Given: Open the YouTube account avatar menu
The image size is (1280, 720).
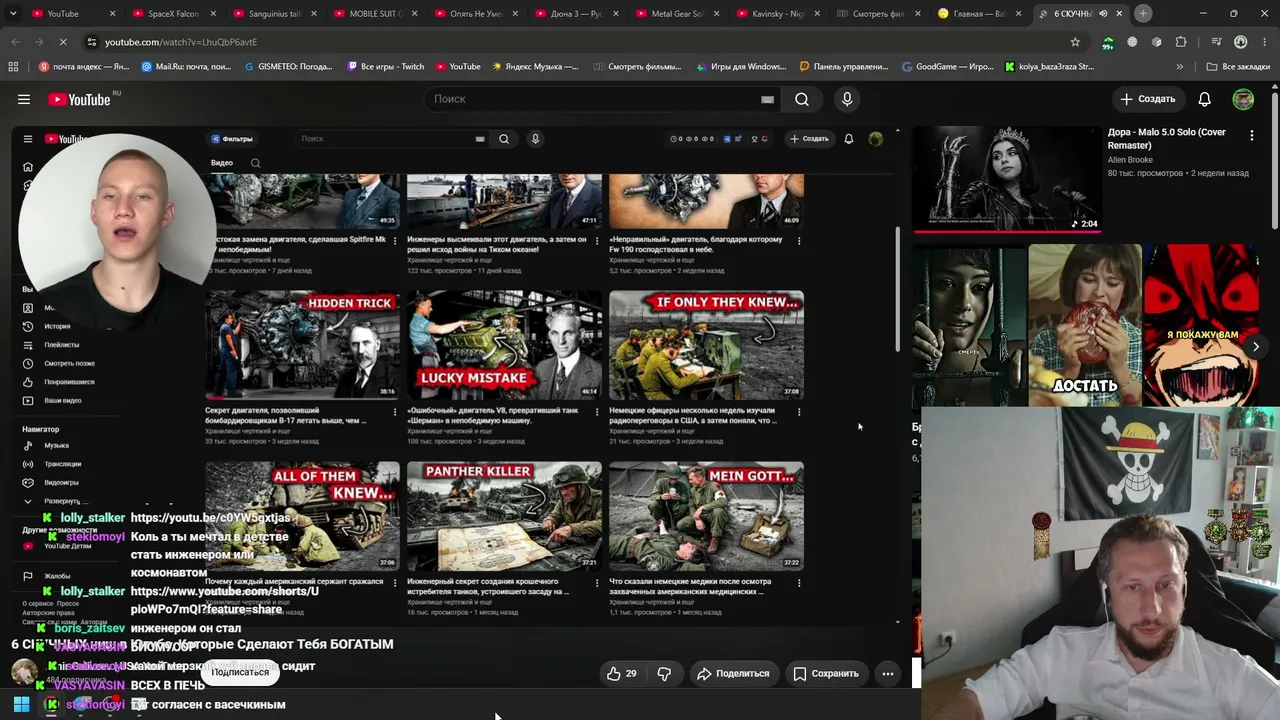Looking at the screenshot, I should click(1243, 99).
